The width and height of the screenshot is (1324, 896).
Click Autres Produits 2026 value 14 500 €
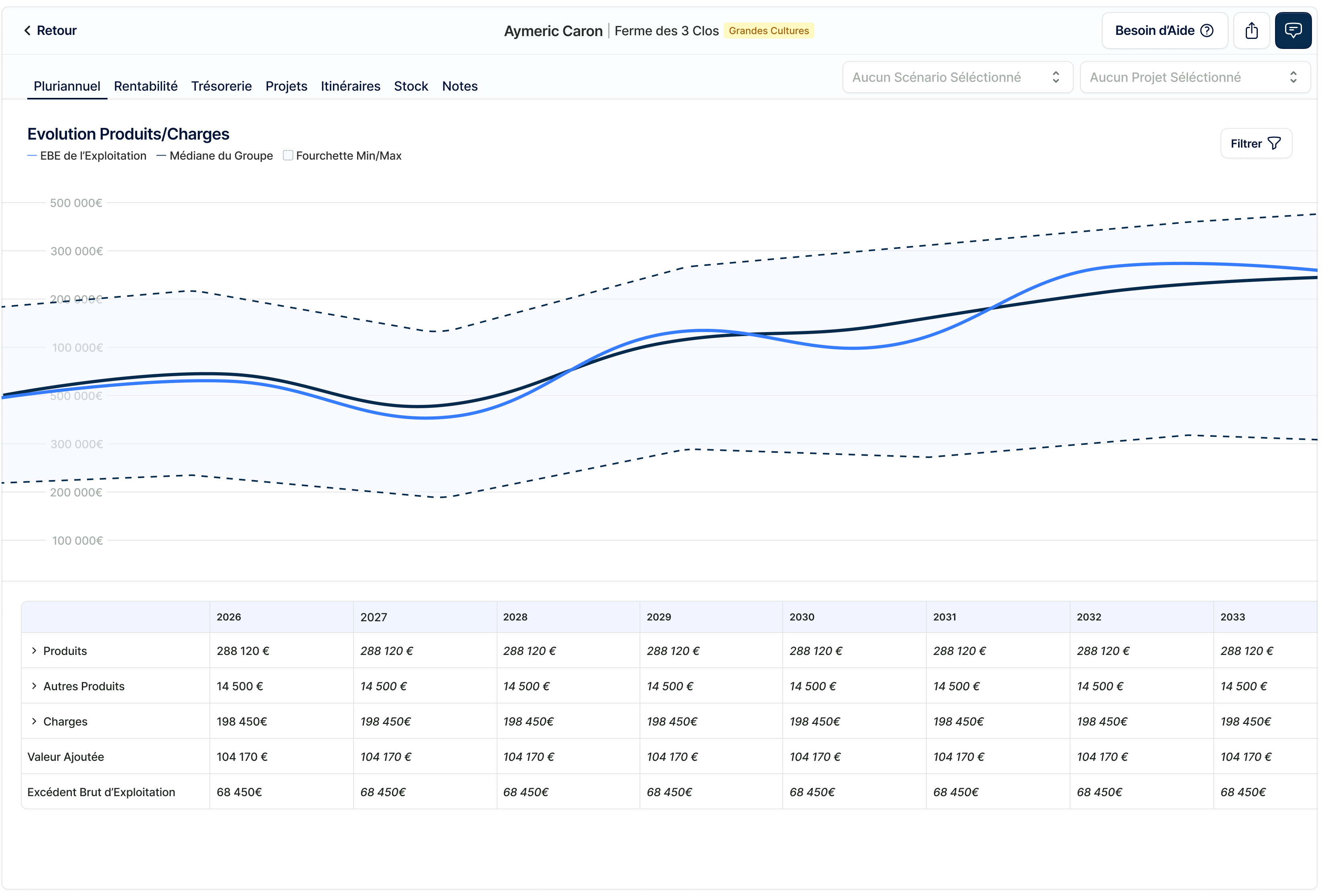coord(240,686)
